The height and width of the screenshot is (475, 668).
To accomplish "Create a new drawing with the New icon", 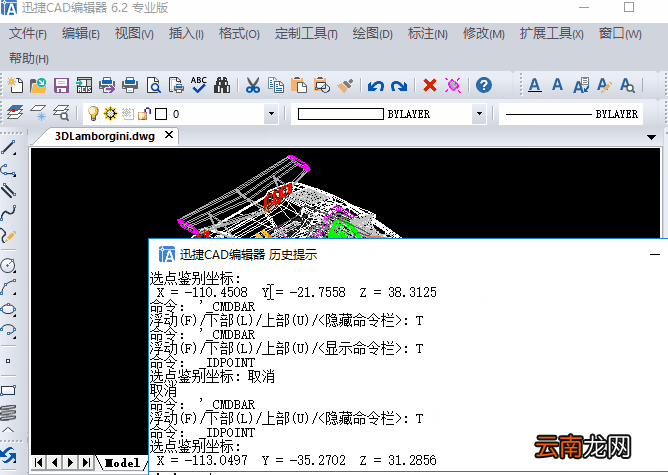I will coord(15,85).
